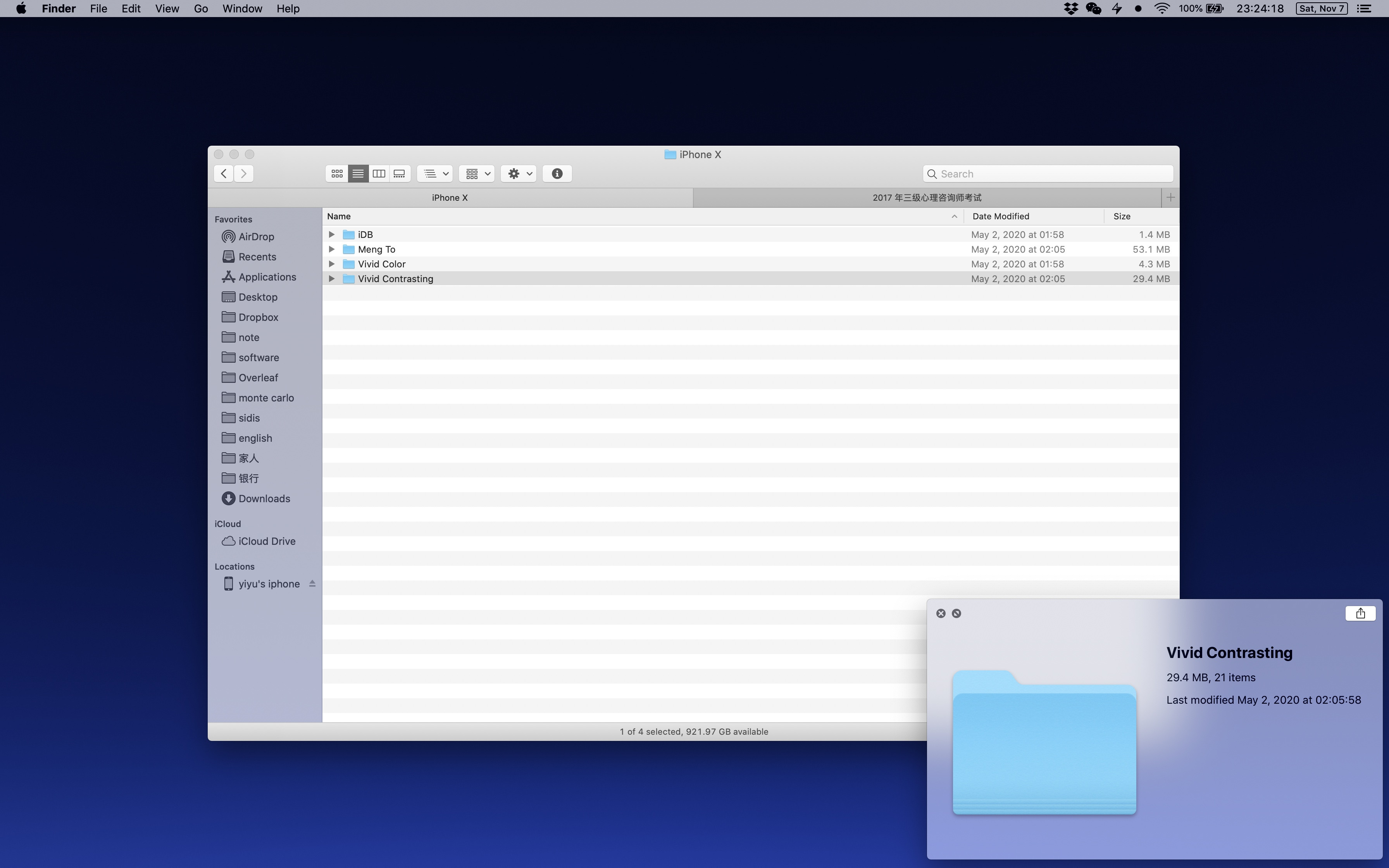The height and width of the screenshot is (868, 1389).
Task: Open AirDrop in the sidebar
Action: point(248,236)
